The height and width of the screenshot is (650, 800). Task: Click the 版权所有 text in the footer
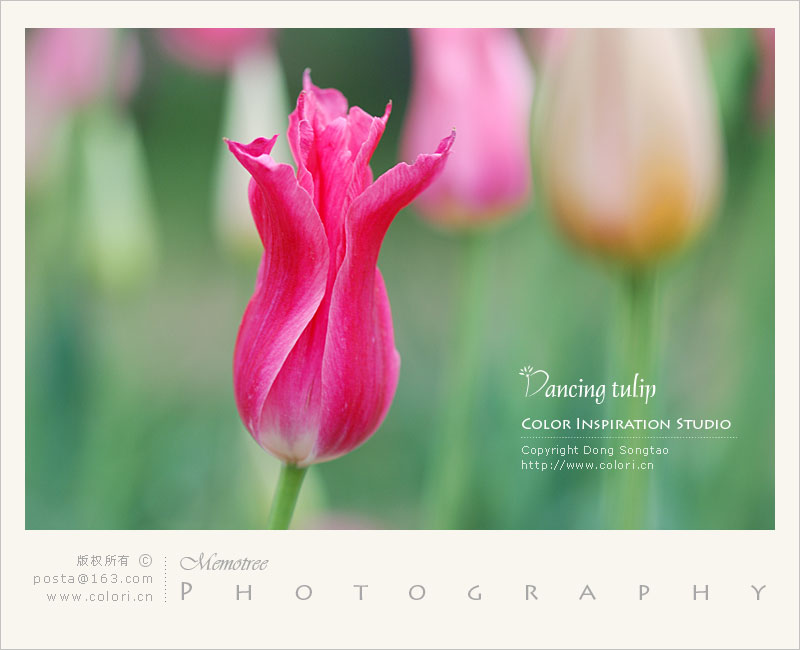[x=103, y=561]
